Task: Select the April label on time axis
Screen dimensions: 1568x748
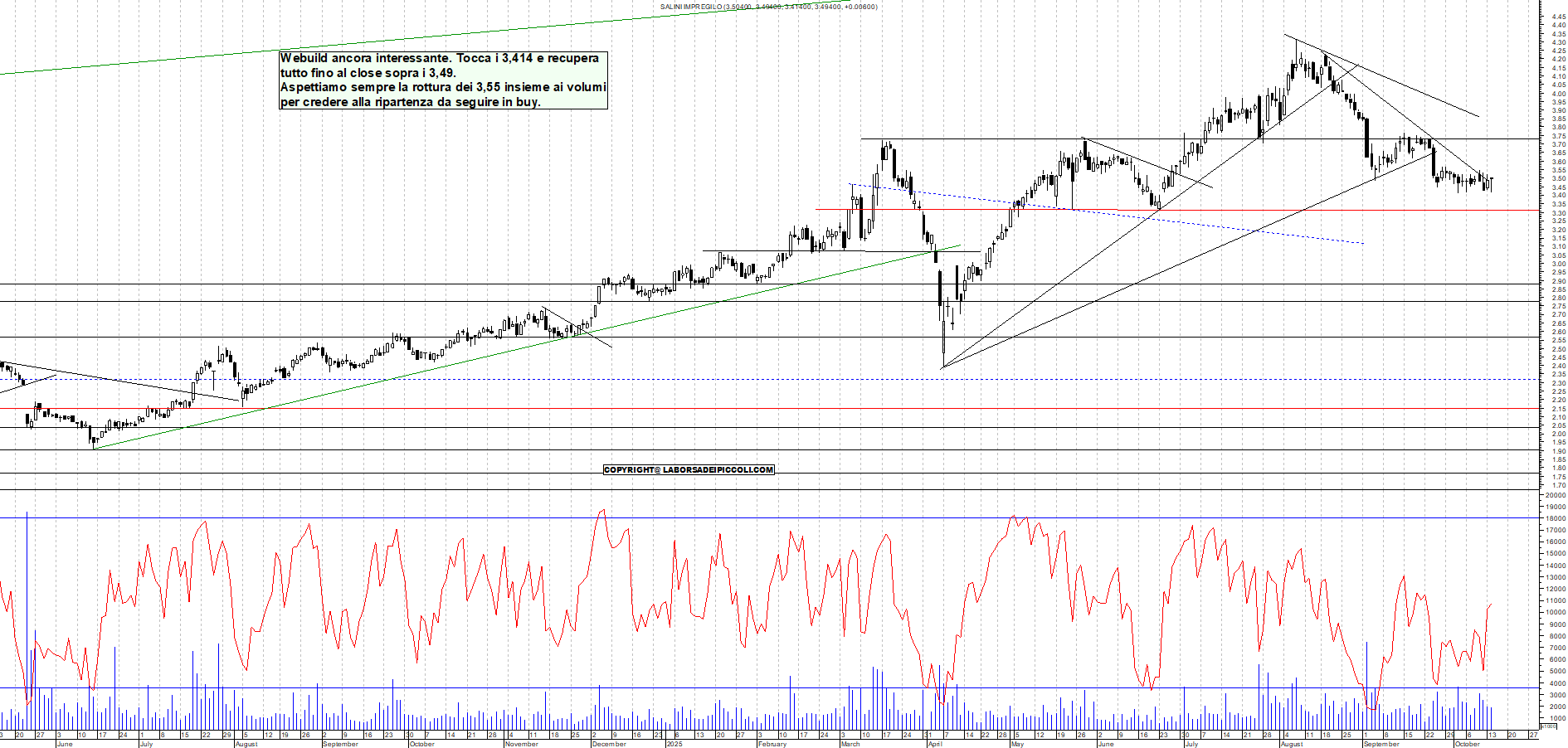Action: (935, 744)
